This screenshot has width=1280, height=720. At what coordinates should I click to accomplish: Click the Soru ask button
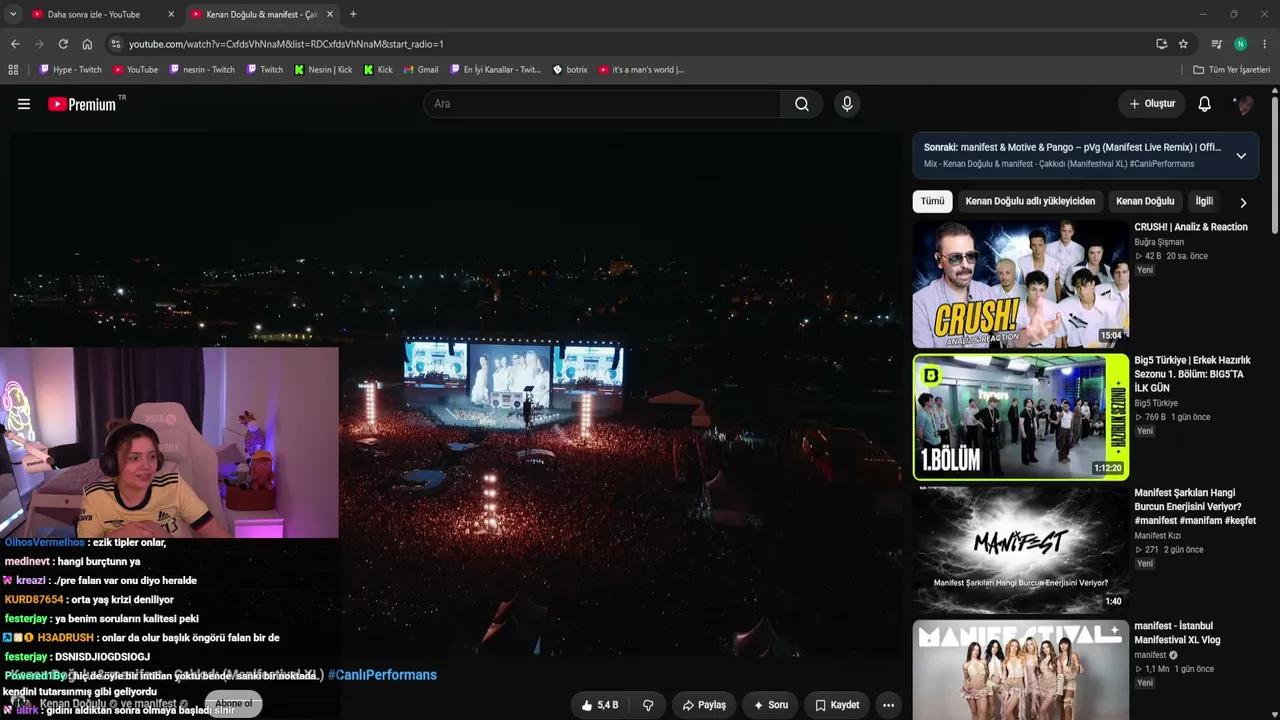tap(771, 705)
